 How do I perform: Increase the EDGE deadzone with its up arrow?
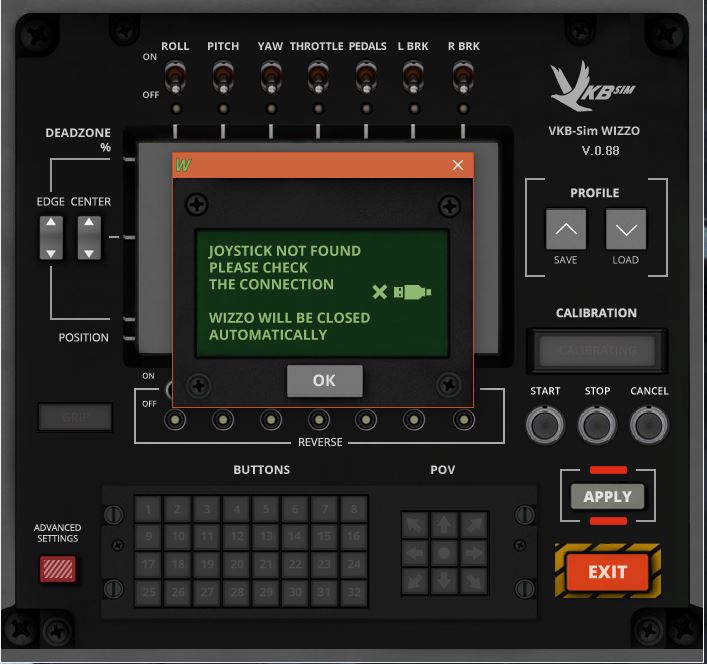(51, 222)
